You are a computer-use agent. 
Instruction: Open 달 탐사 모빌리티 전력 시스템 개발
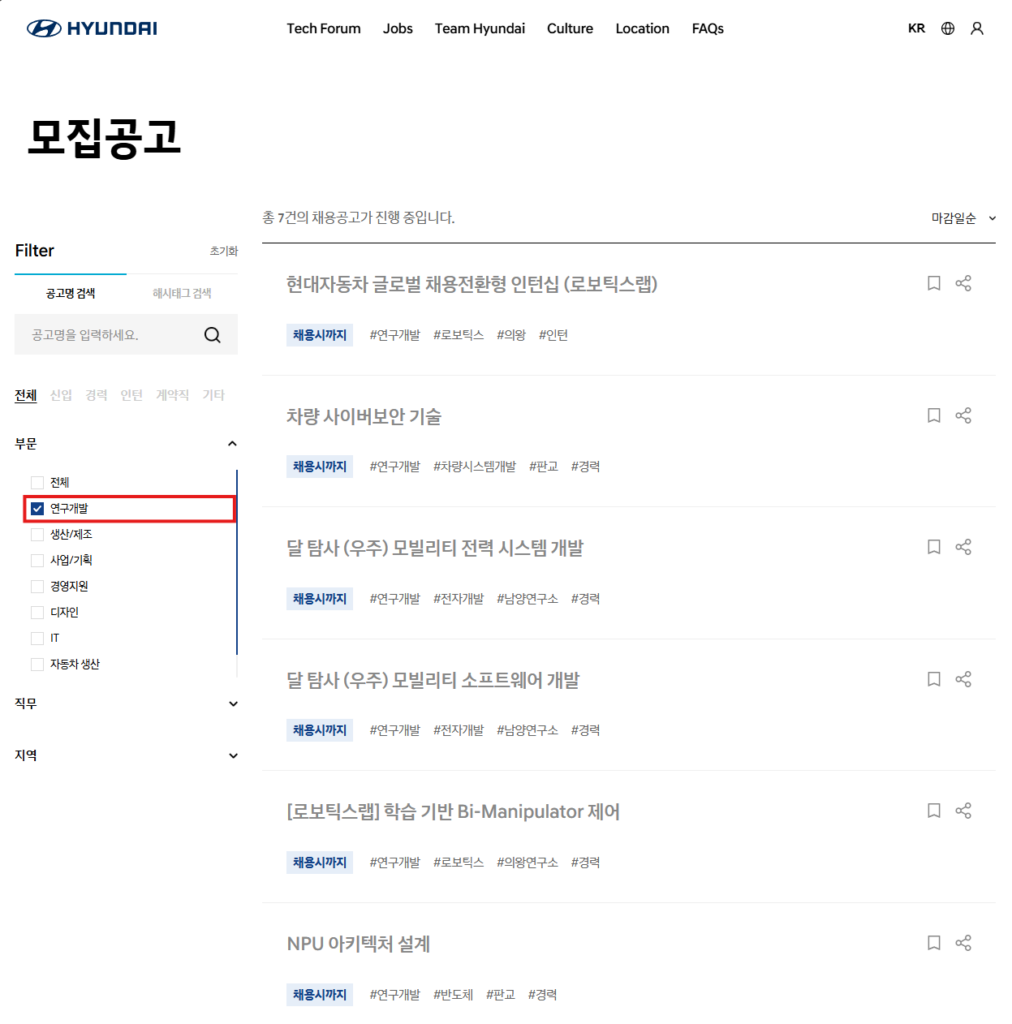435,548
